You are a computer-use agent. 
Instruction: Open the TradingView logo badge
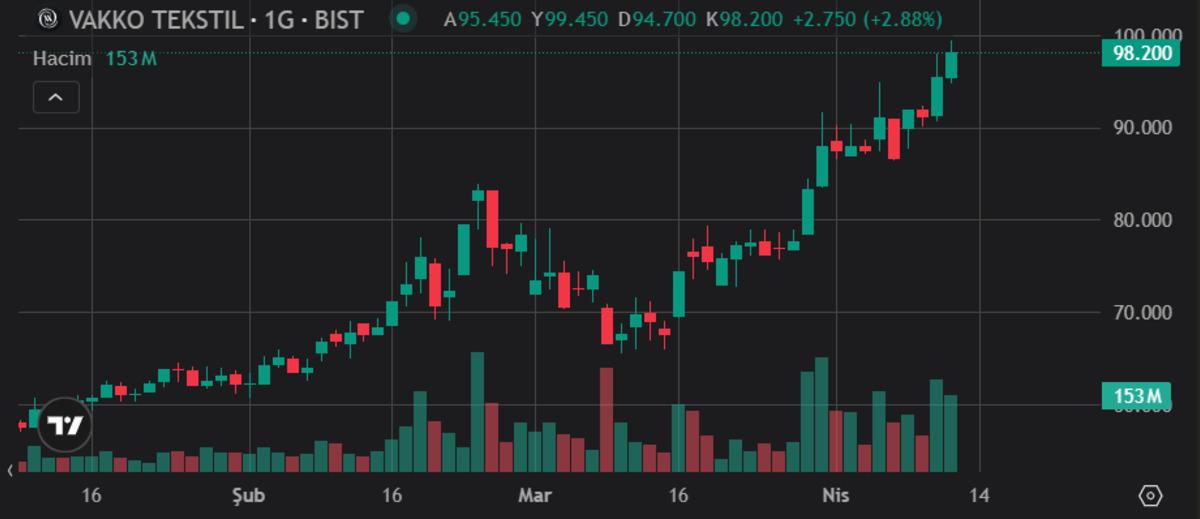65,426
